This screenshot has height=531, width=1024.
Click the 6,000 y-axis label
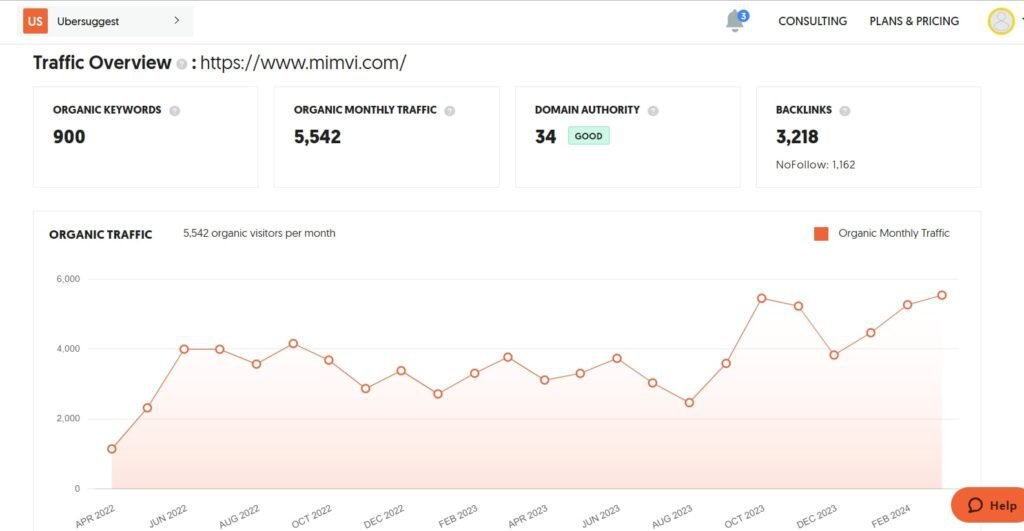click(68, 279)
